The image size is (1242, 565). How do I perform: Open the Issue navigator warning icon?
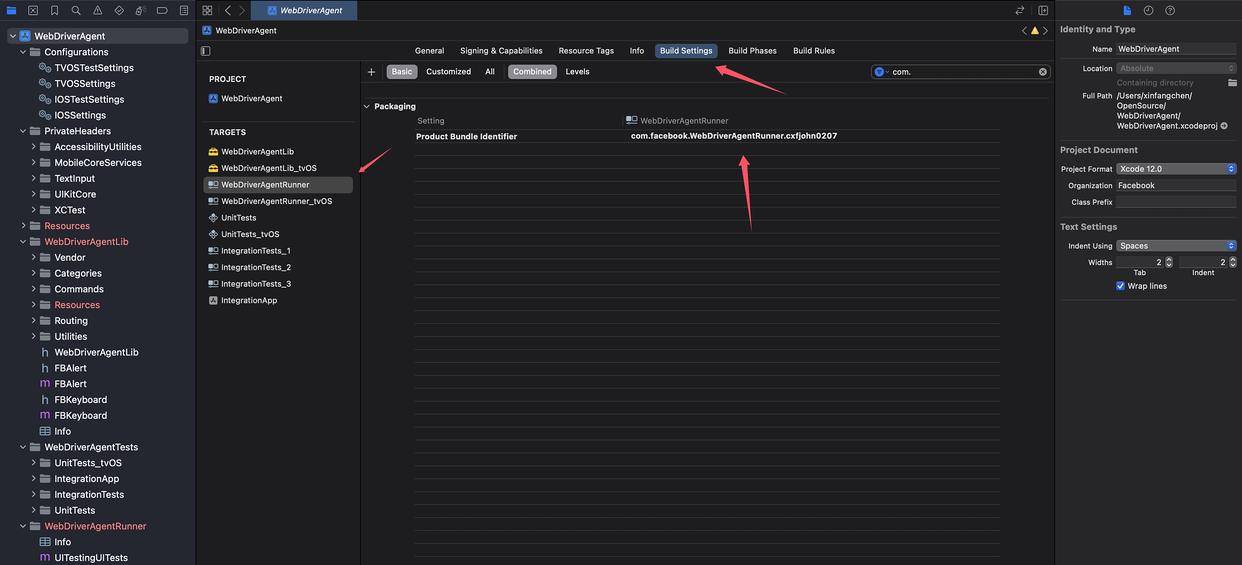tap(97, 10)
